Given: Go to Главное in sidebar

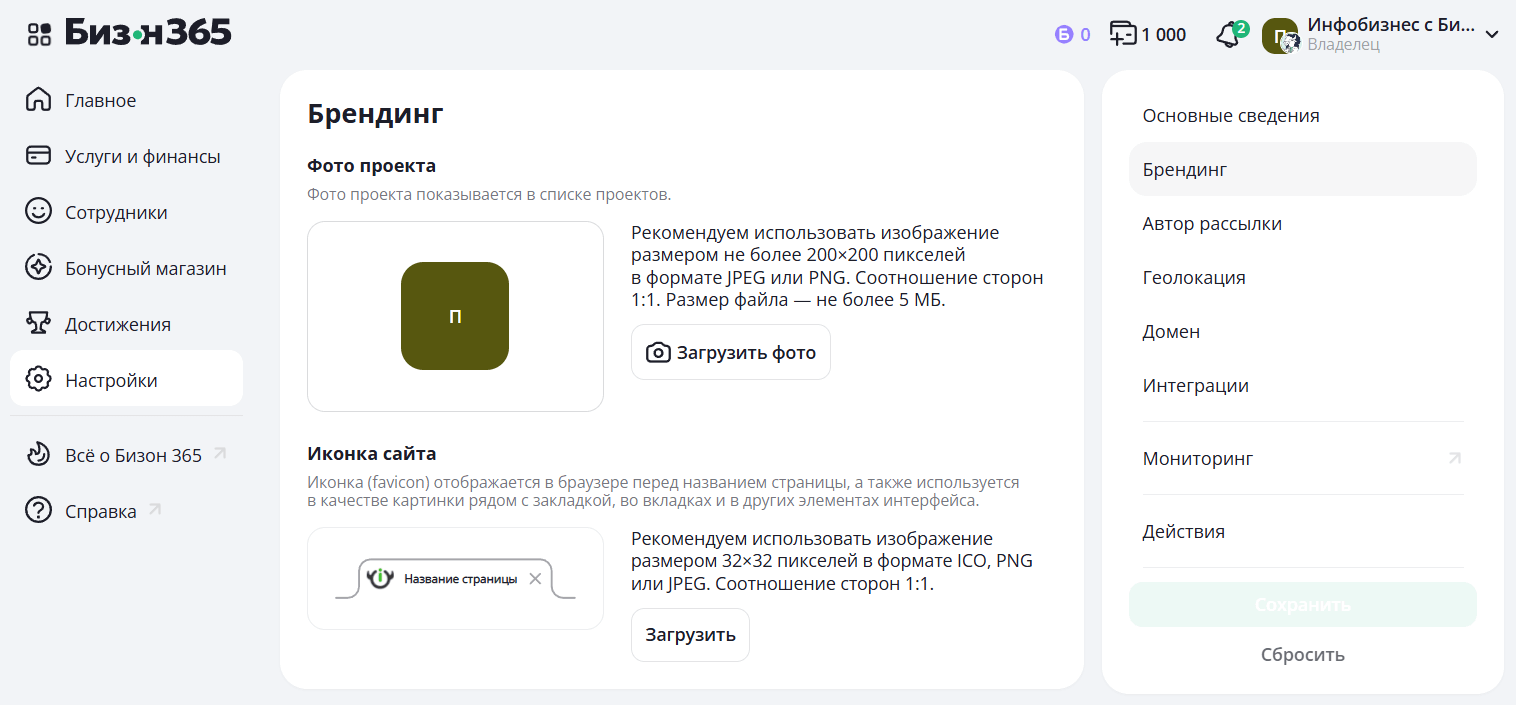Looking at the screenshot, I should (100, 101).
